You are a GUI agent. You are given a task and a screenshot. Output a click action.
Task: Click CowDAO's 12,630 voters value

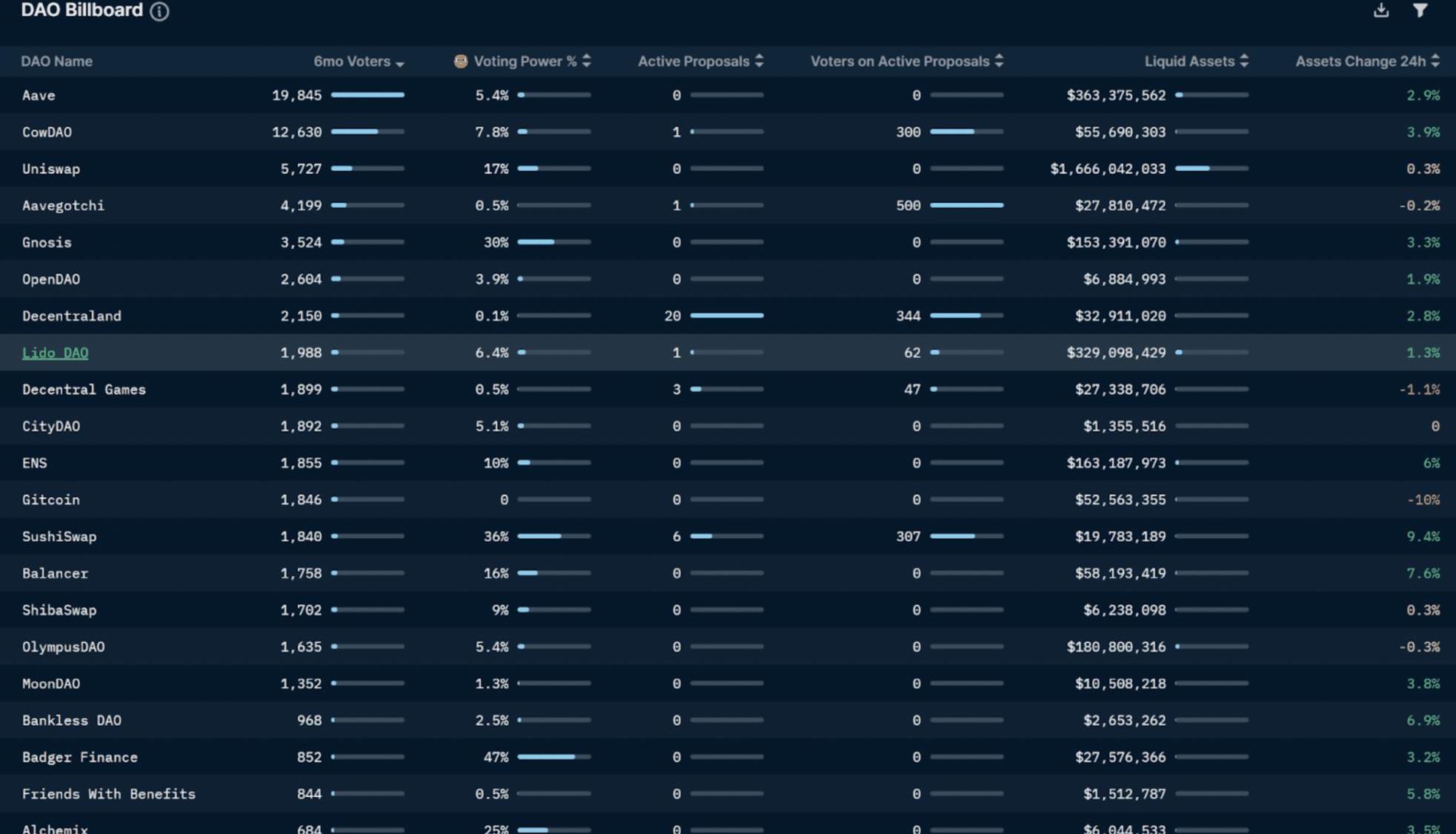tap(296, 132)
